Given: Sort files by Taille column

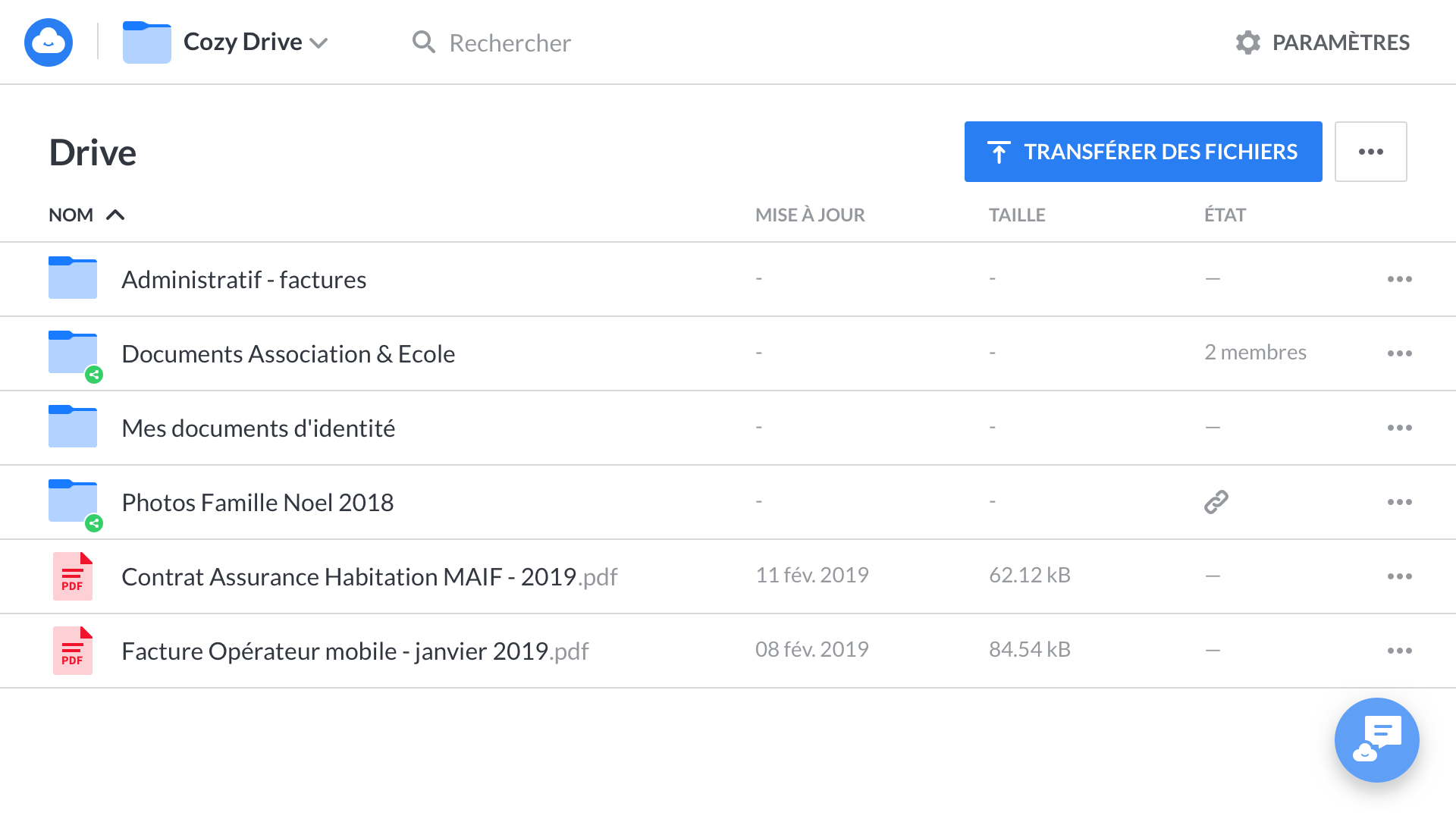Looking at the screenshot, I should tap(1017, 215).
